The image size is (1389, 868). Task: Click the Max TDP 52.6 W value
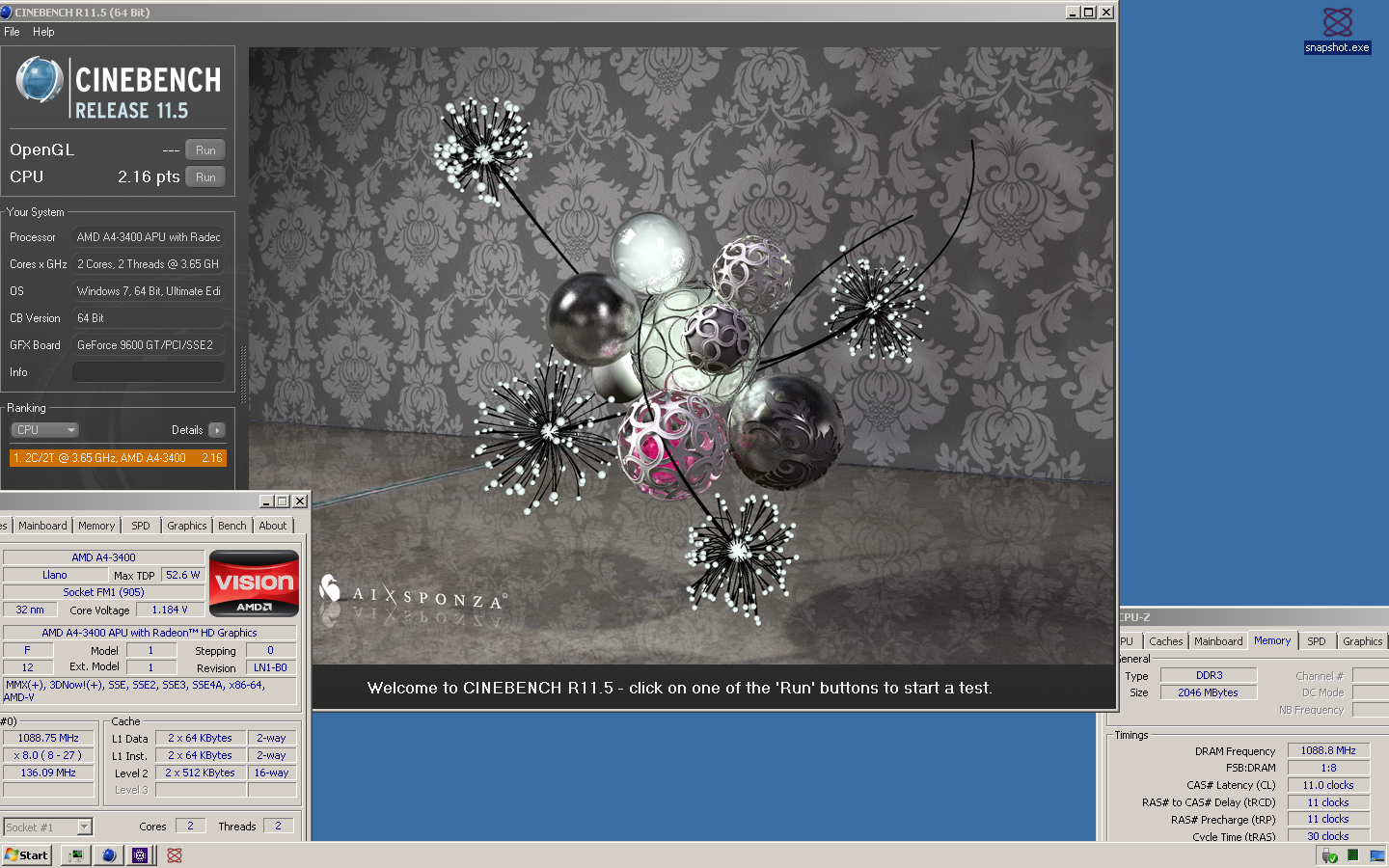click(183, 575)
